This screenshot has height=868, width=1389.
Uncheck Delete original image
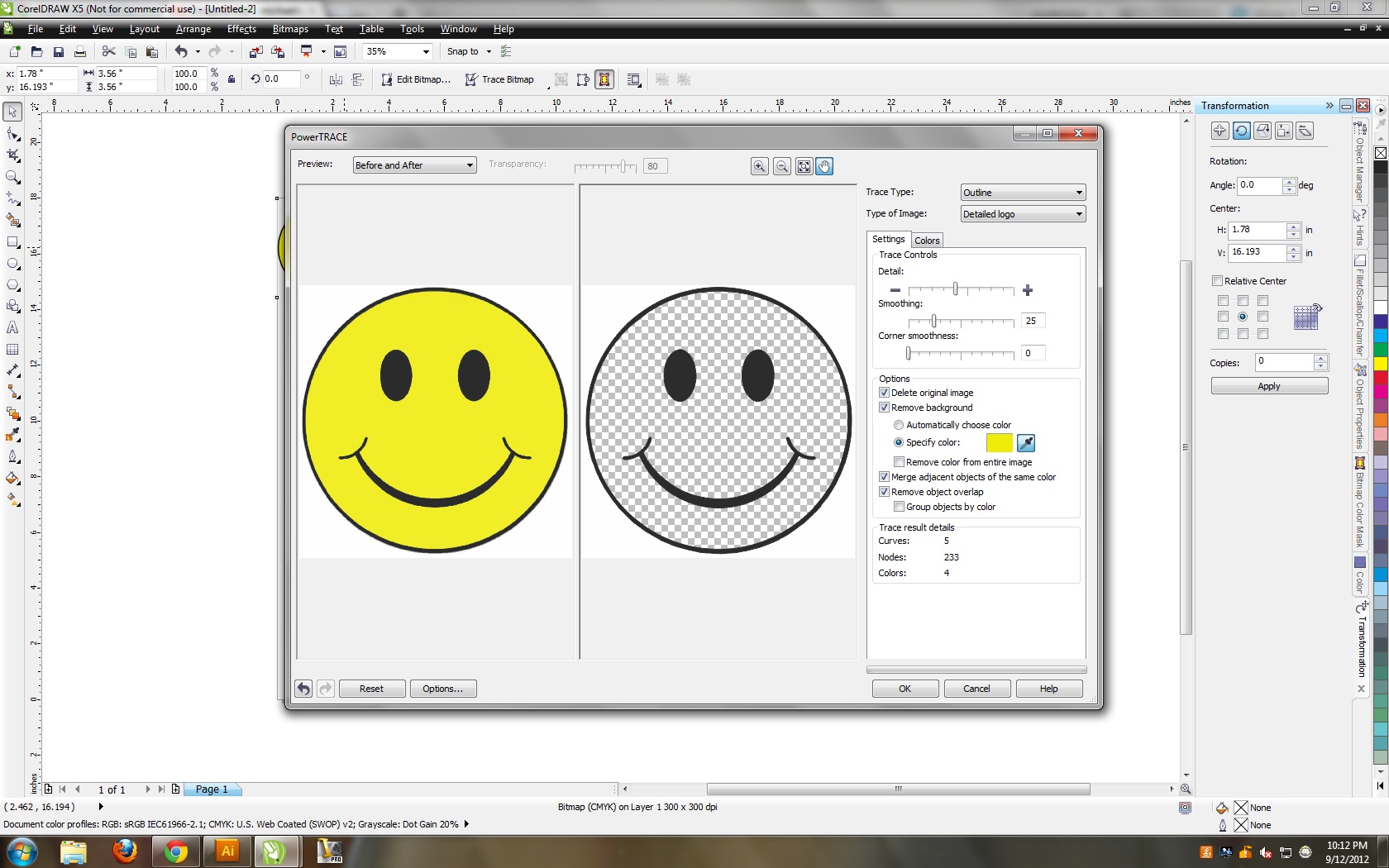coord(884,393)
